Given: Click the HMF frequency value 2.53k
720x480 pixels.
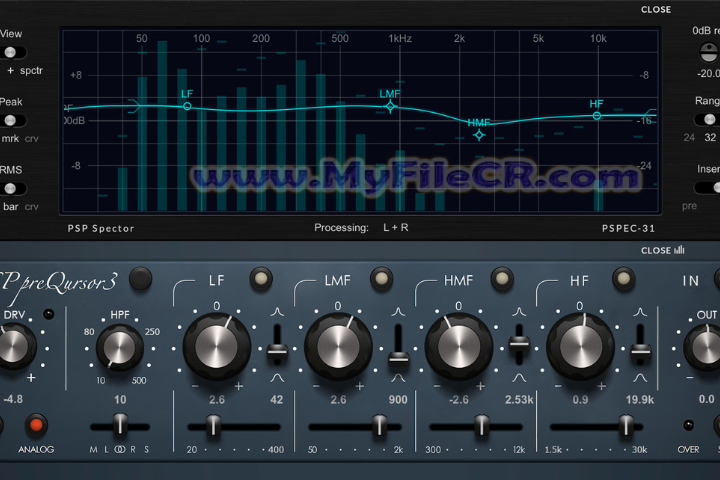Looking at the screenshot, I should [x=519, y=400].
